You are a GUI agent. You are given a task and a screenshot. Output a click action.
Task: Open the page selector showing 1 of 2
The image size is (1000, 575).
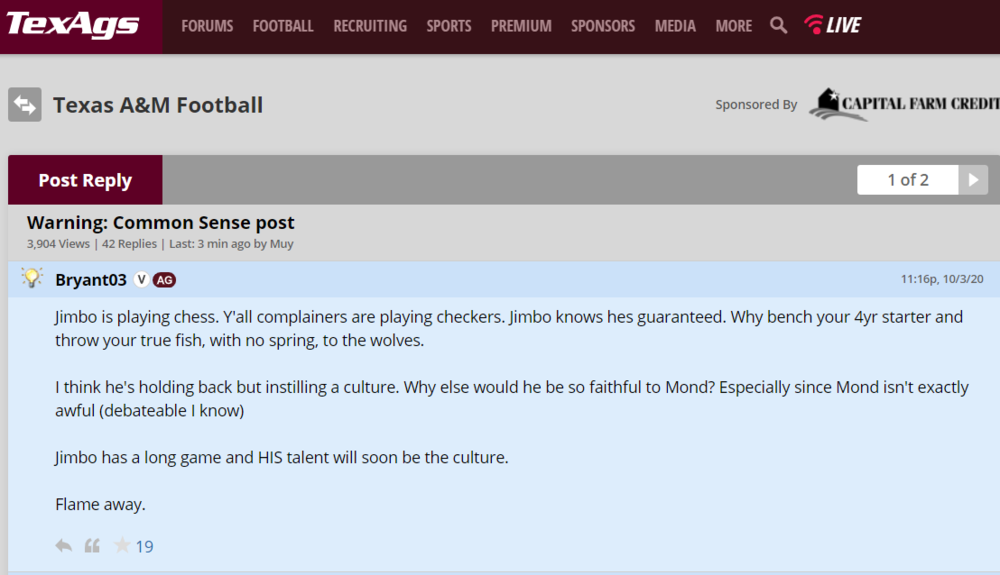pos(907,180)
